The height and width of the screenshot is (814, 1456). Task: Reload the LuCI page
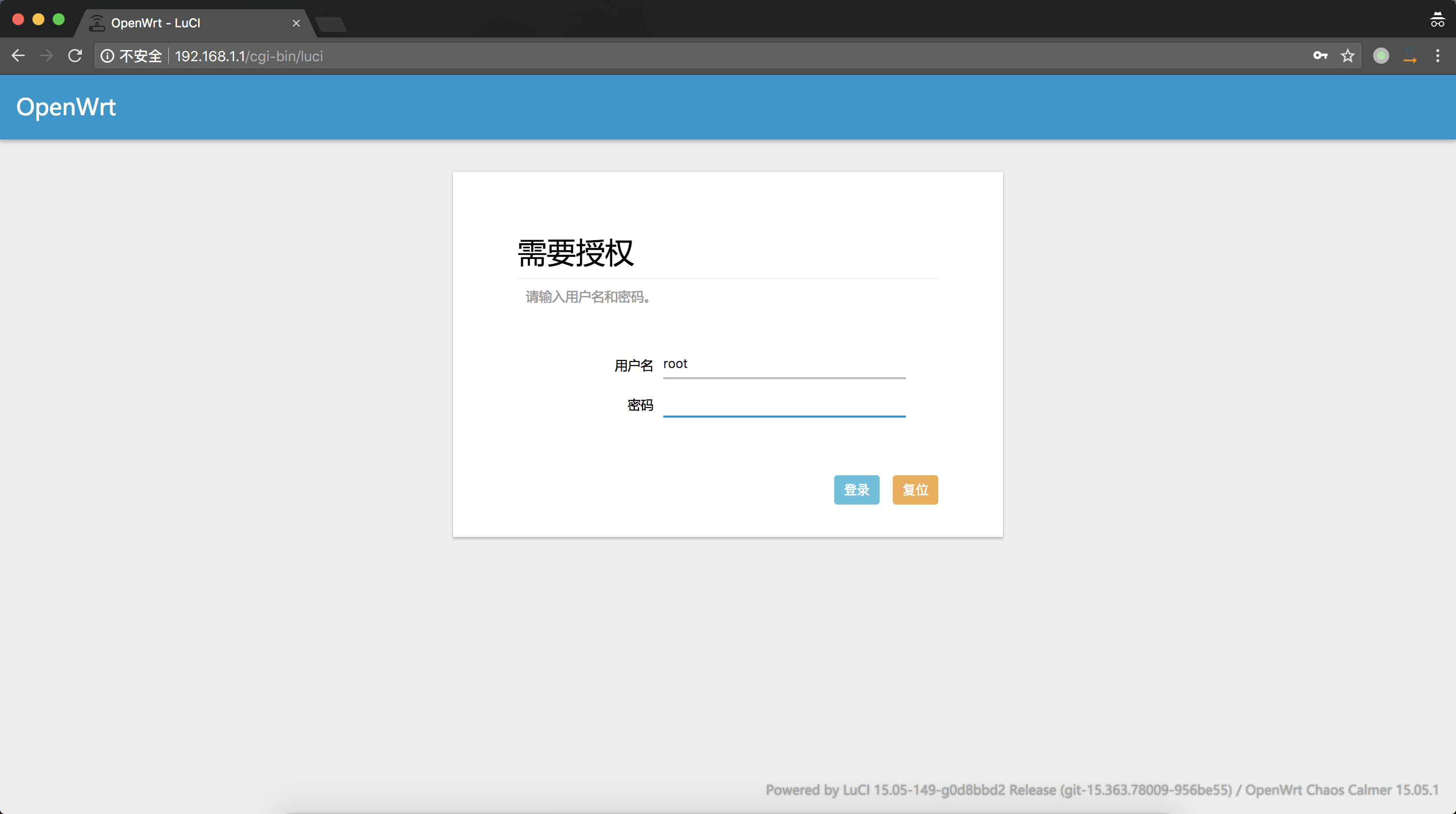(x=75, y=56)
